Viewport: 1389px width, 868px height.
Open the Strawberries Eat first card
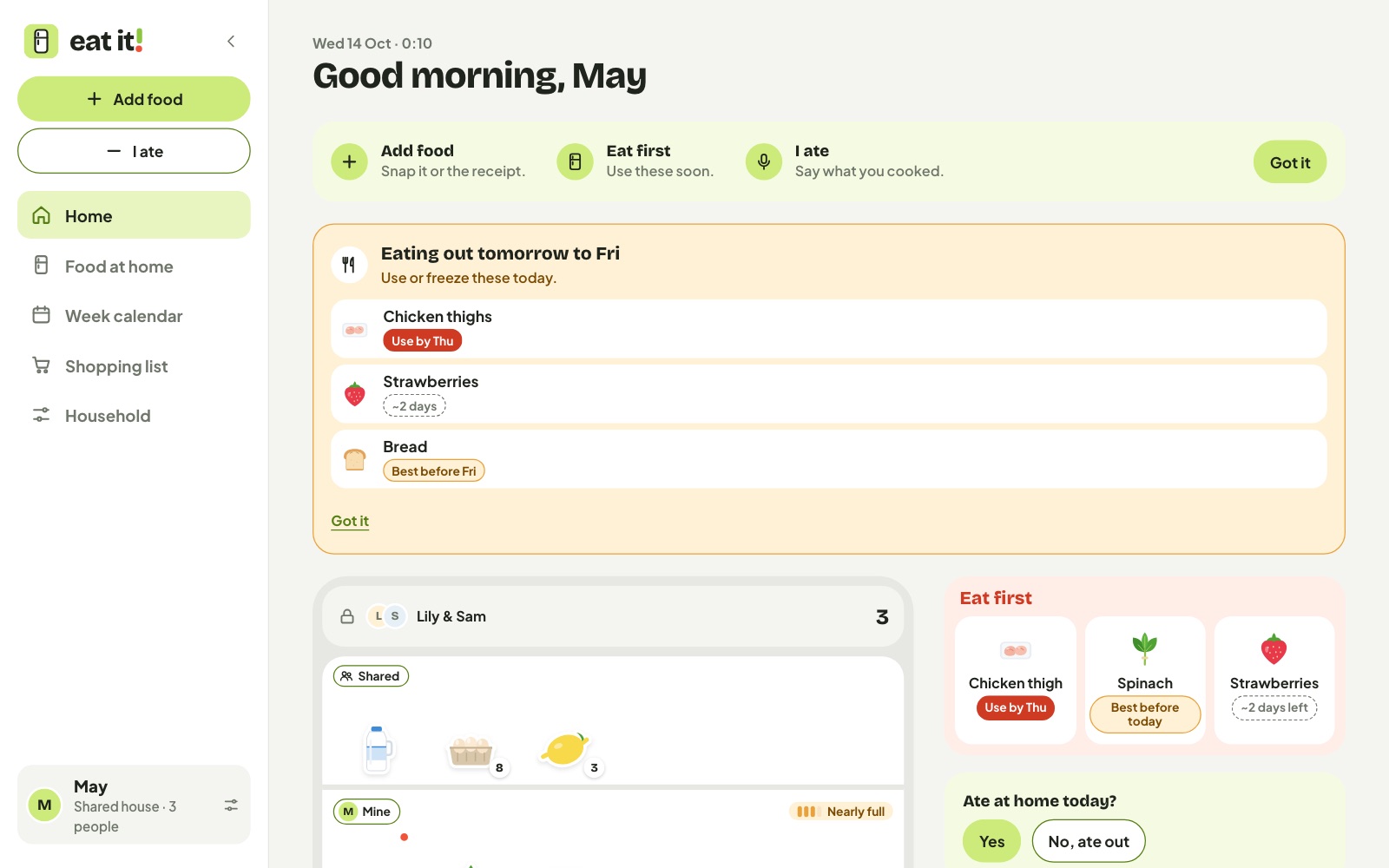pyautogui.click(x=1274, y=681)
